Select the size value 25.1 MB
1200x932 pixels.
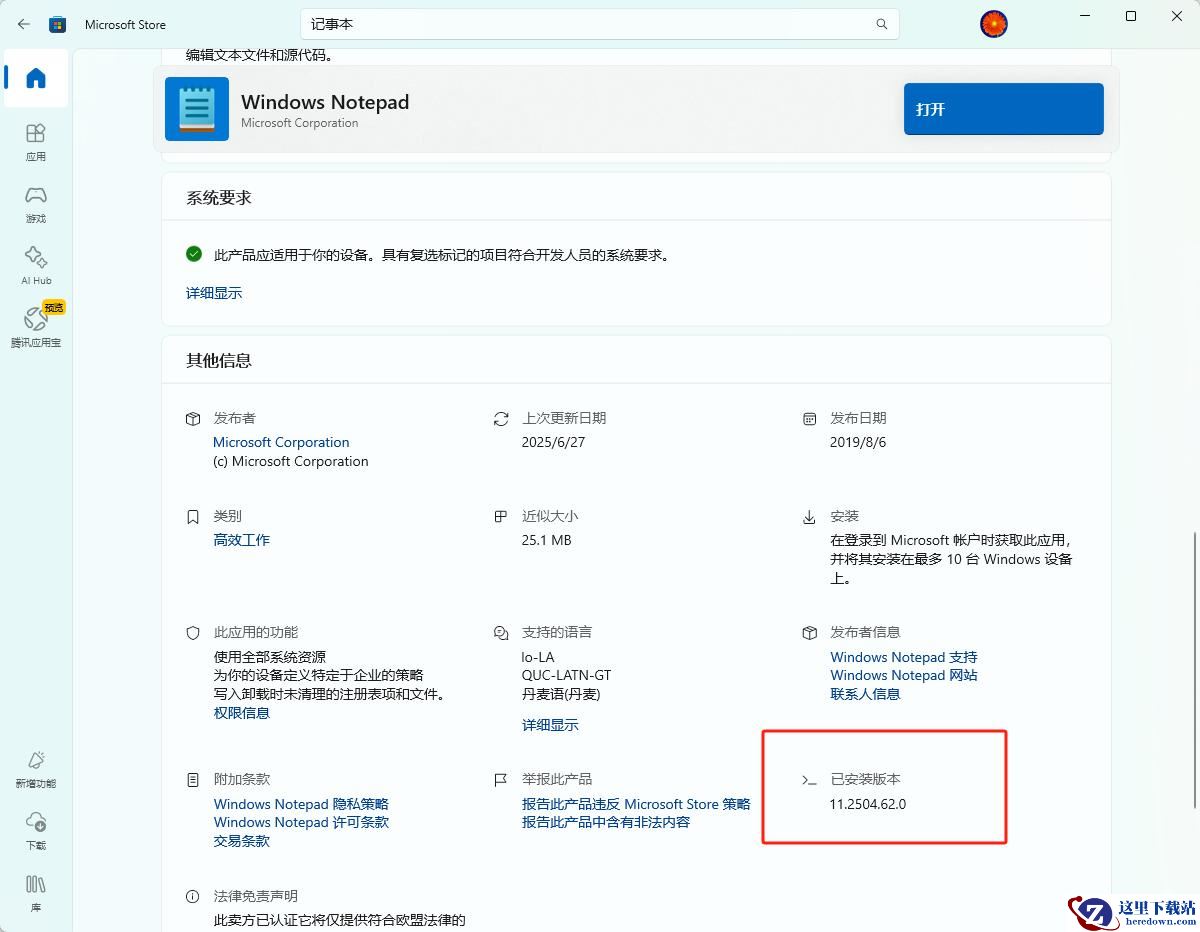tap(547, 540)
